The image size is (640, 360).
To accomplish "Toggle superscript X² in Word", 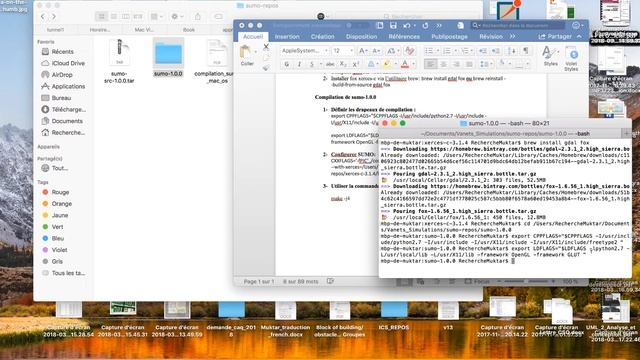I will [356, 64].
